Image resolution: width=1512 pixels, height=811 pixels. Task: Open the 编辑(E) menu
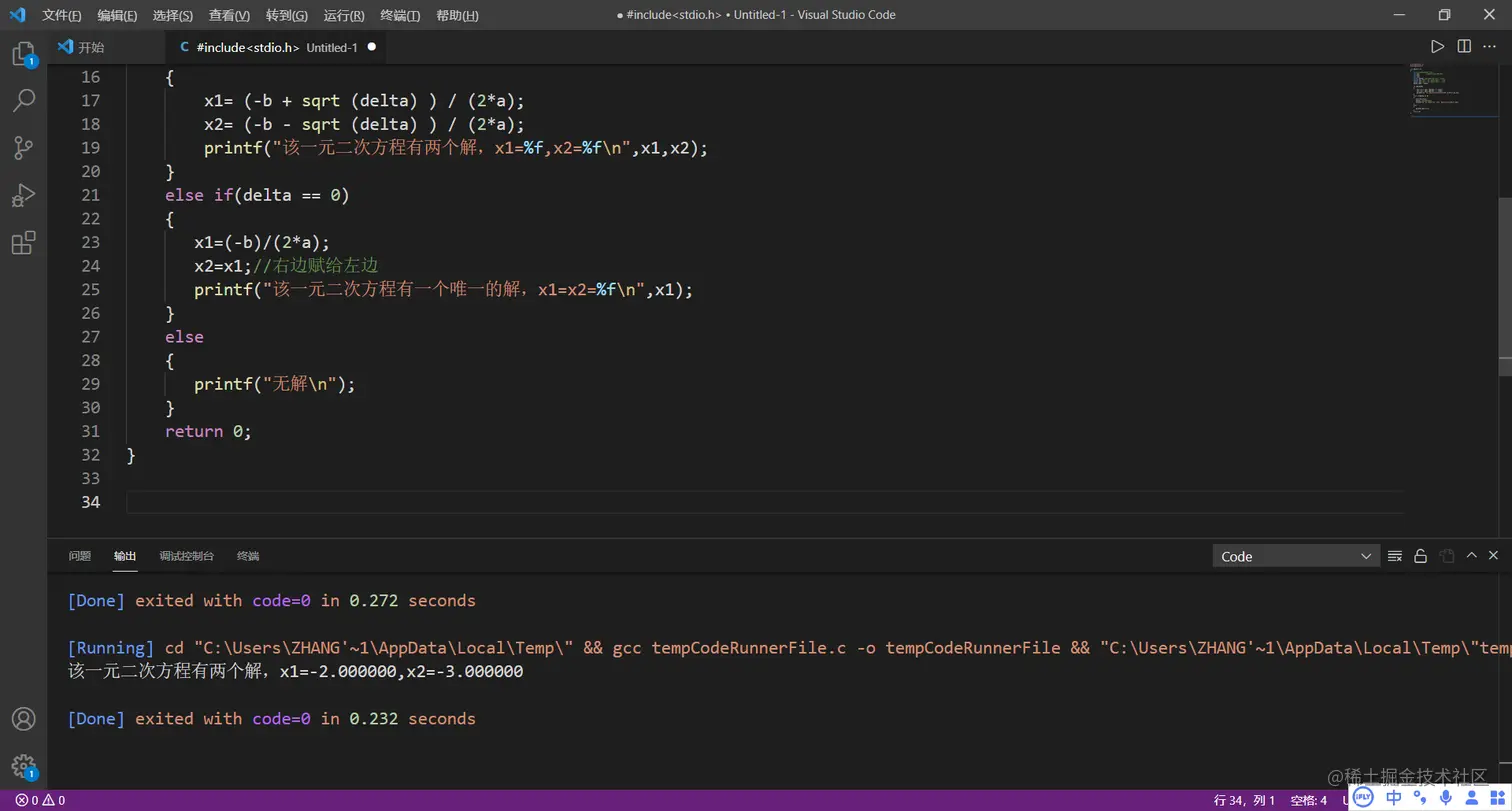(118, 15)
